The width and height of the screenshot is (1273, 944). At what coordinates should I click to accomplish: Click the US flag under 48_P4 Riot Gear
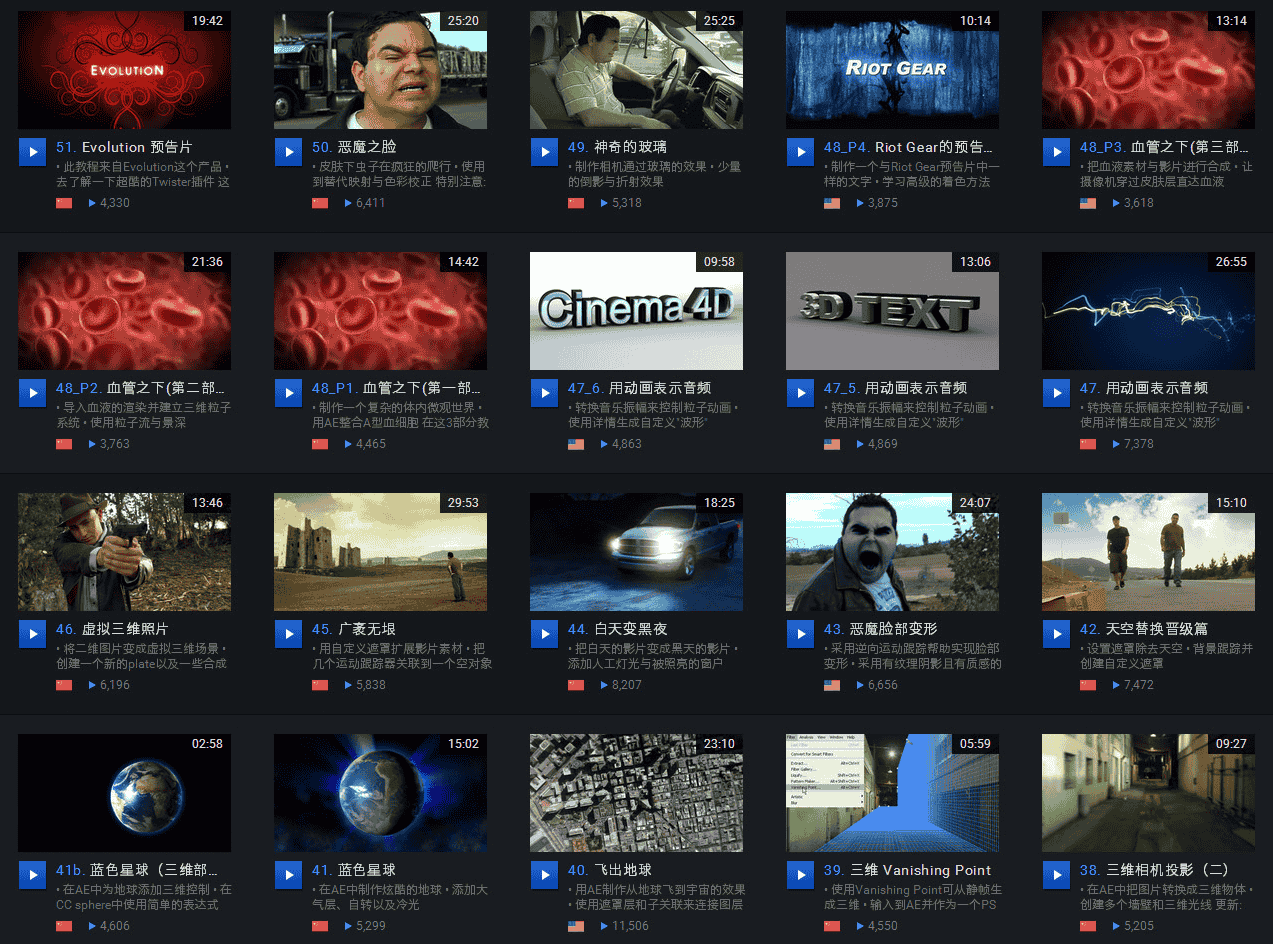832,203
